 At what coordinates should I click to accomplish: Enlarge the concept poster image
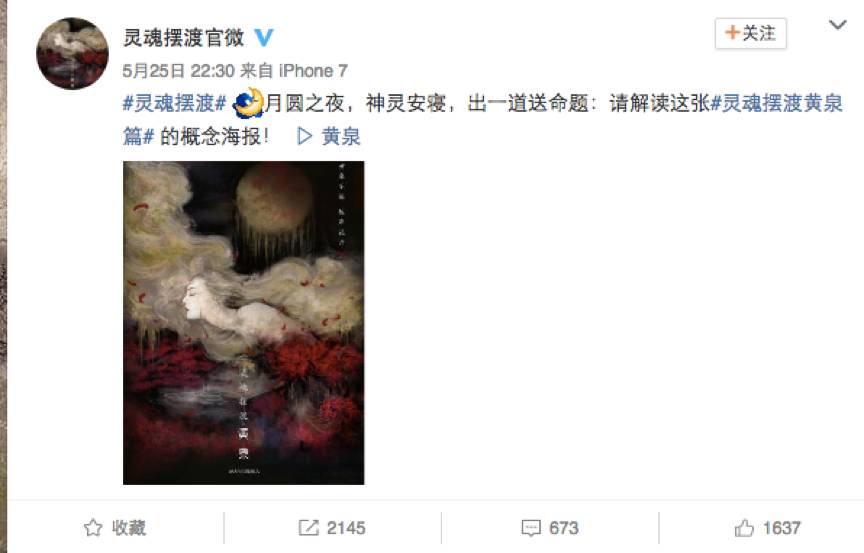(x=244, y=323)
